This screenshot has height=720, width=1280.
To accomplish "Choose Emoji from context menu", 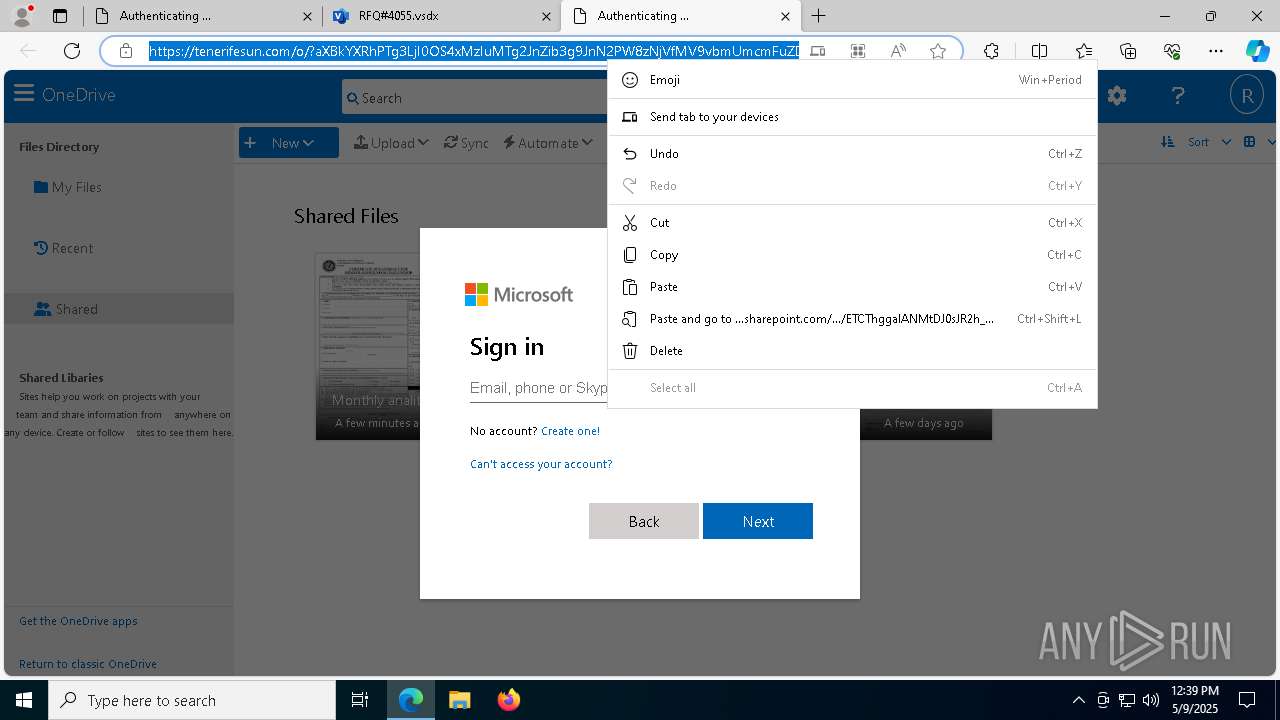I will click(852, 80).
